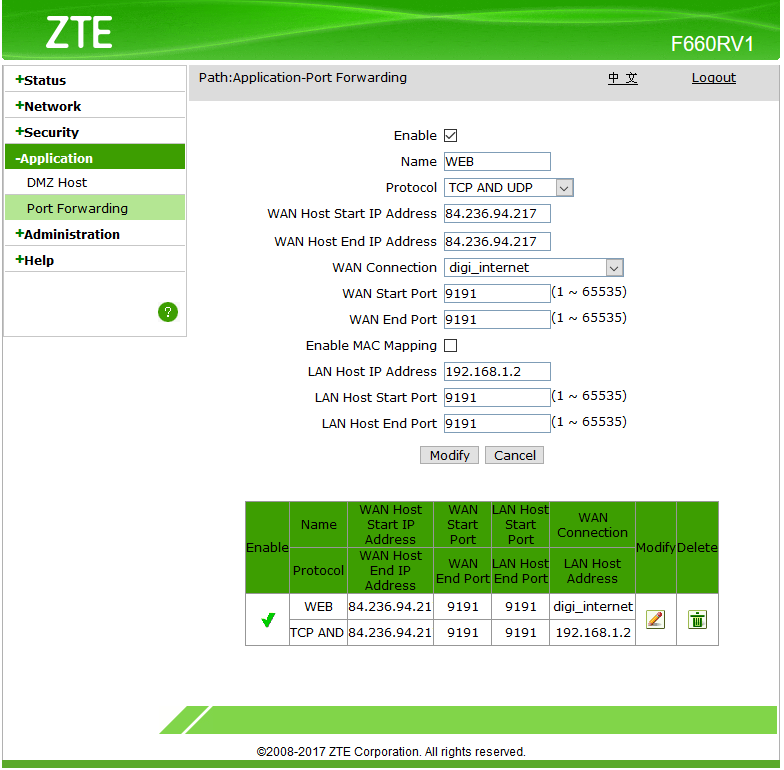Expand the Network menu
The image size is (784, 770).
pos(48,106)
